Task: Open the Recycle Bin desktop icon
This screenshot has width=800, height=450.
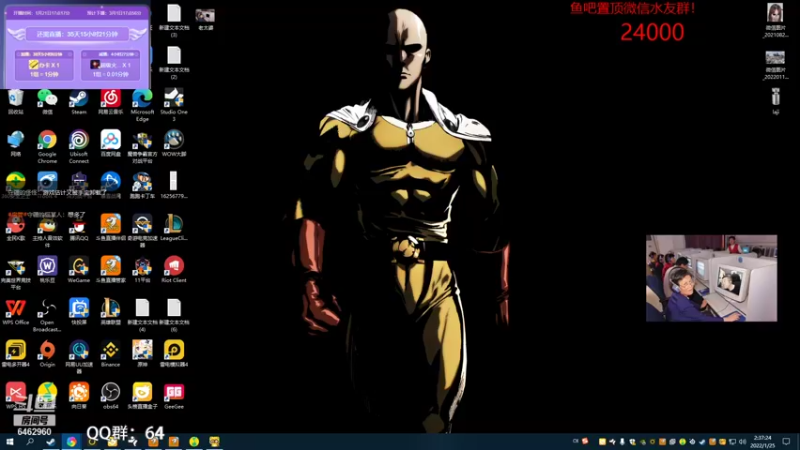Action: (16, 102)
